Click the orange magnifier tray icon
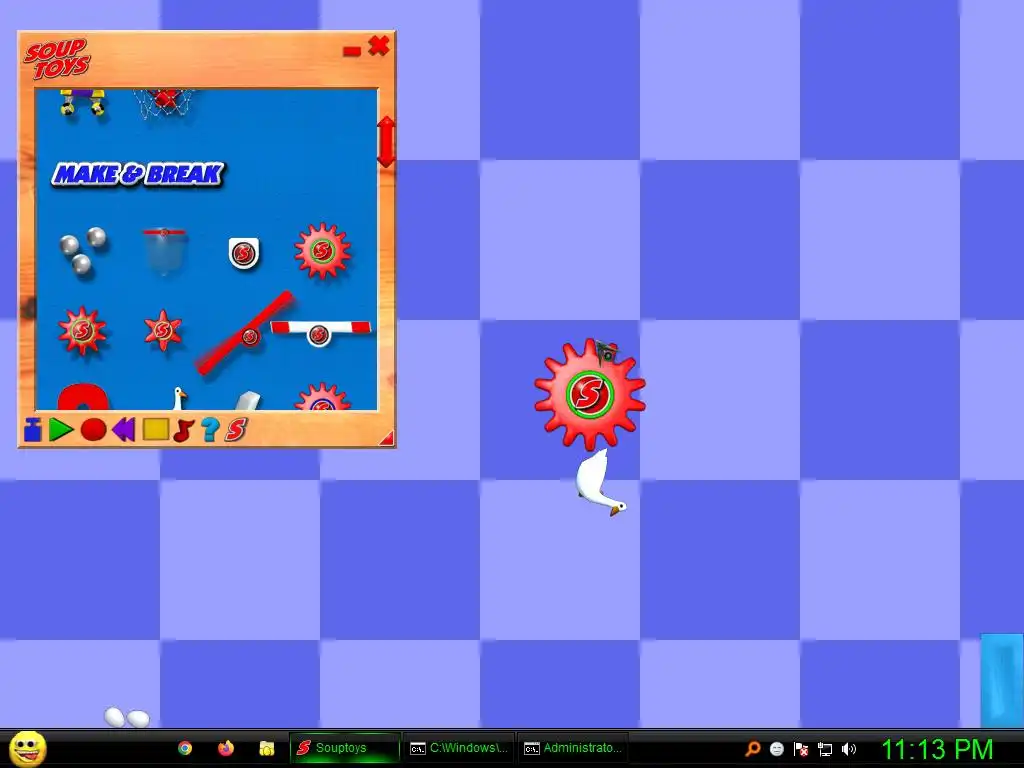The image size is (1024, 768). point(753,748)
